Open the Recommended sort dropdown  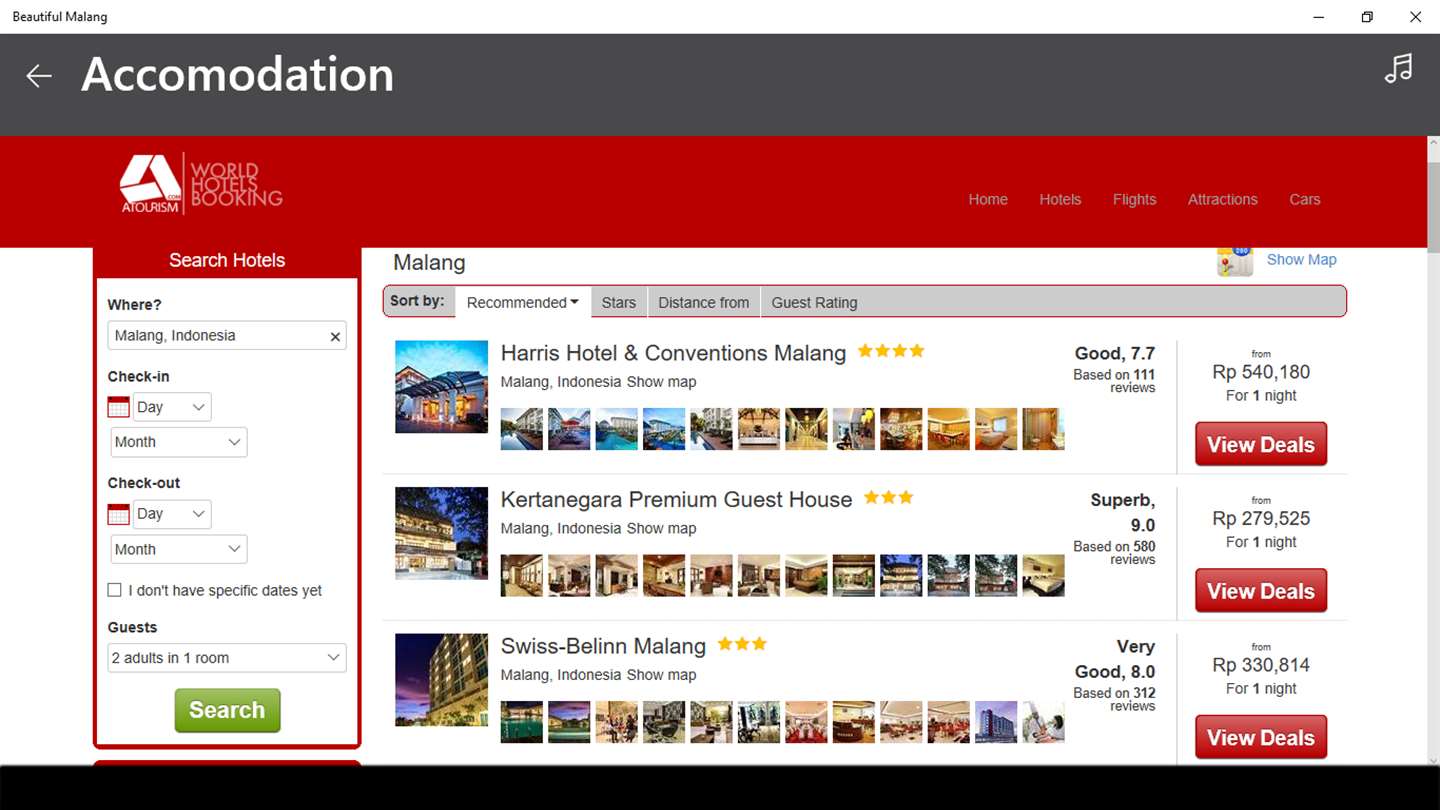point(522,303)
